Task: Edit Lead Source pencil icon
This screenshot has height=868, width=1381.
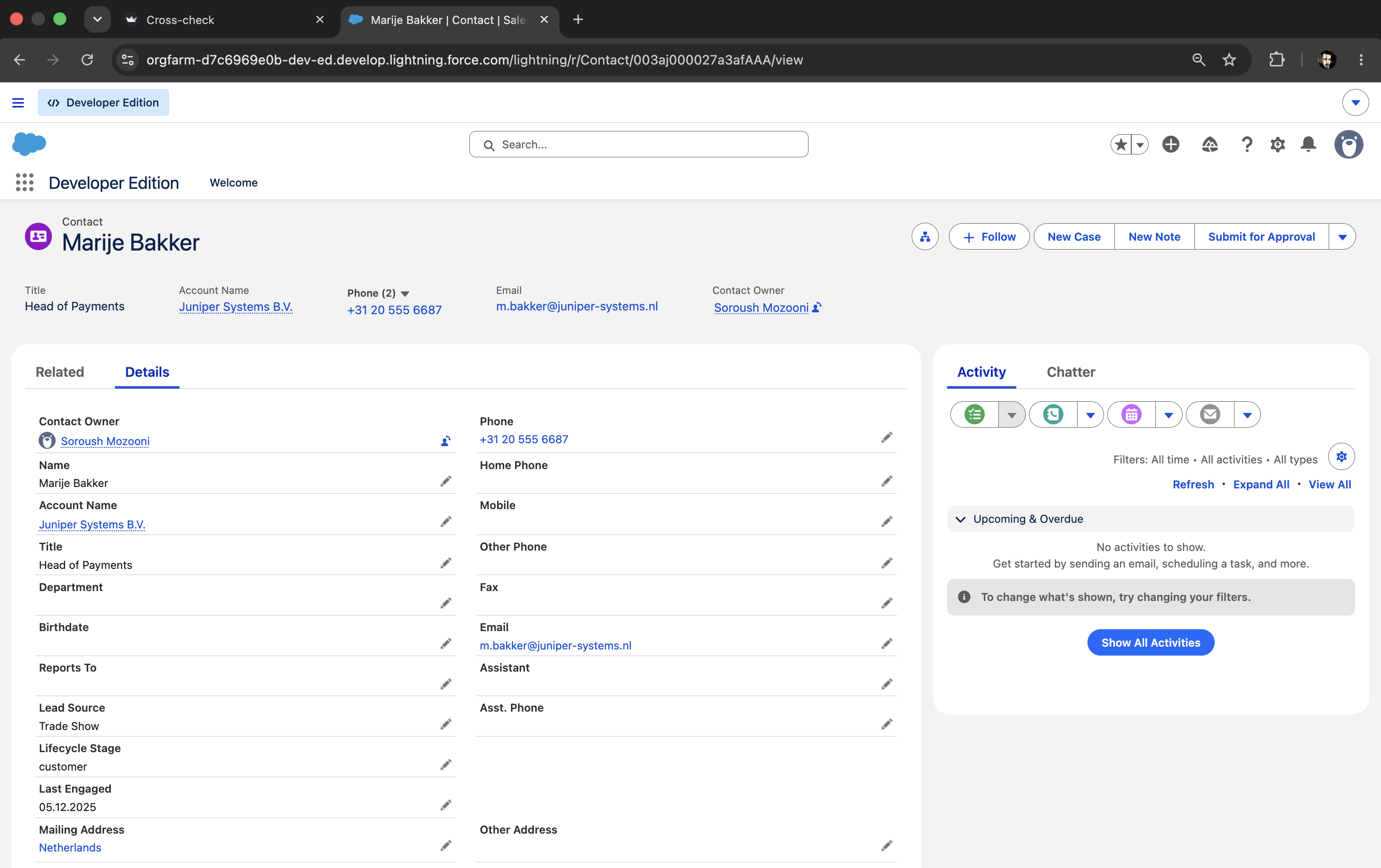Action: [x=446, y=724]
